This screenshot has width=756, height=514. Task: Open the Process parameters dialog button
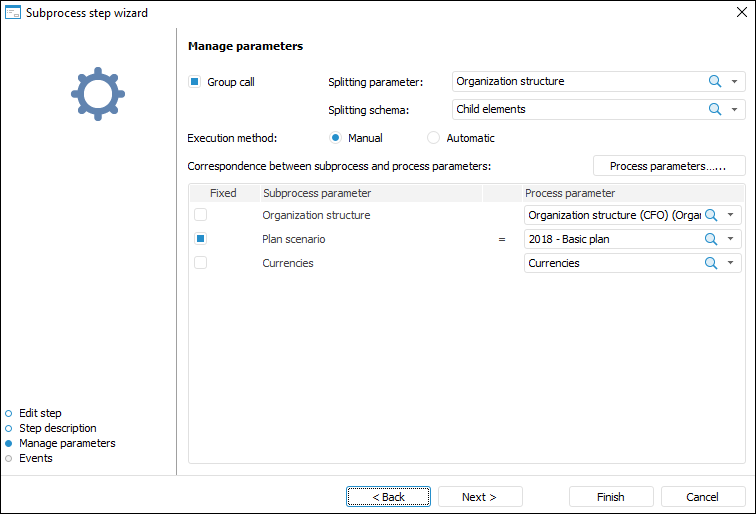669,166
